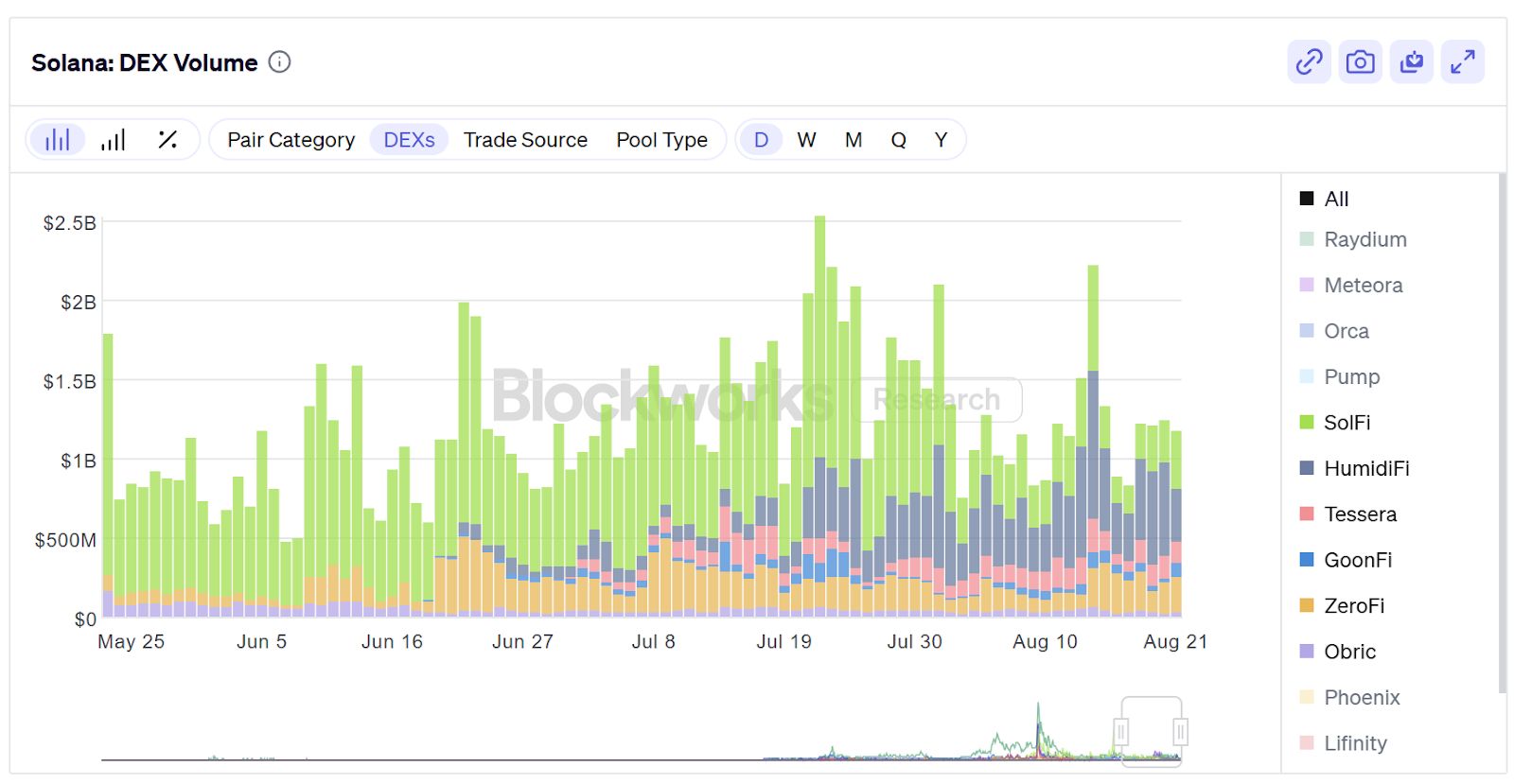Screen dimensions: 1514x784
Task: Toggle Tessera series in legend
Action: click(1348, 514)
